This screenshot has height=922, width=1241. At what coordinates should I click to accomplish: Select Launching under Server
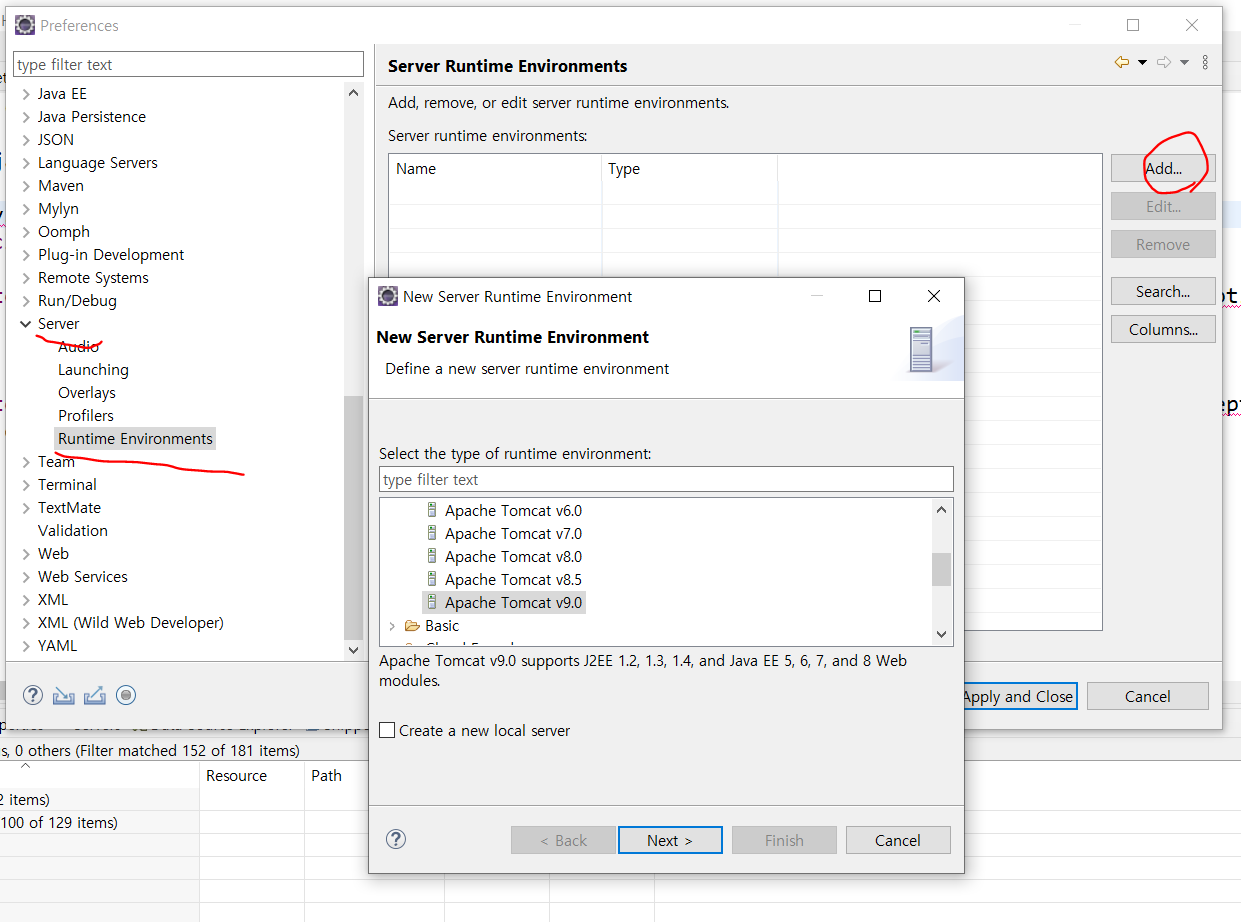[x=93, y=369]
